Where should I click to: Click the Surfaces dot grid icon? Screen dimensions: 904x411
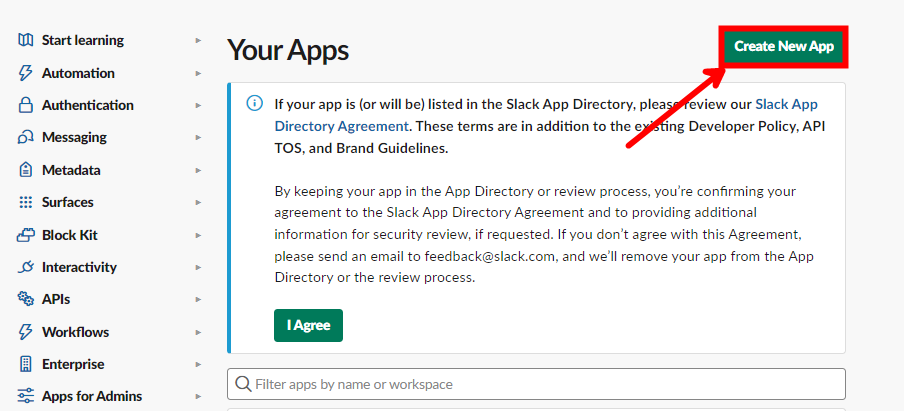click(25, 202)
